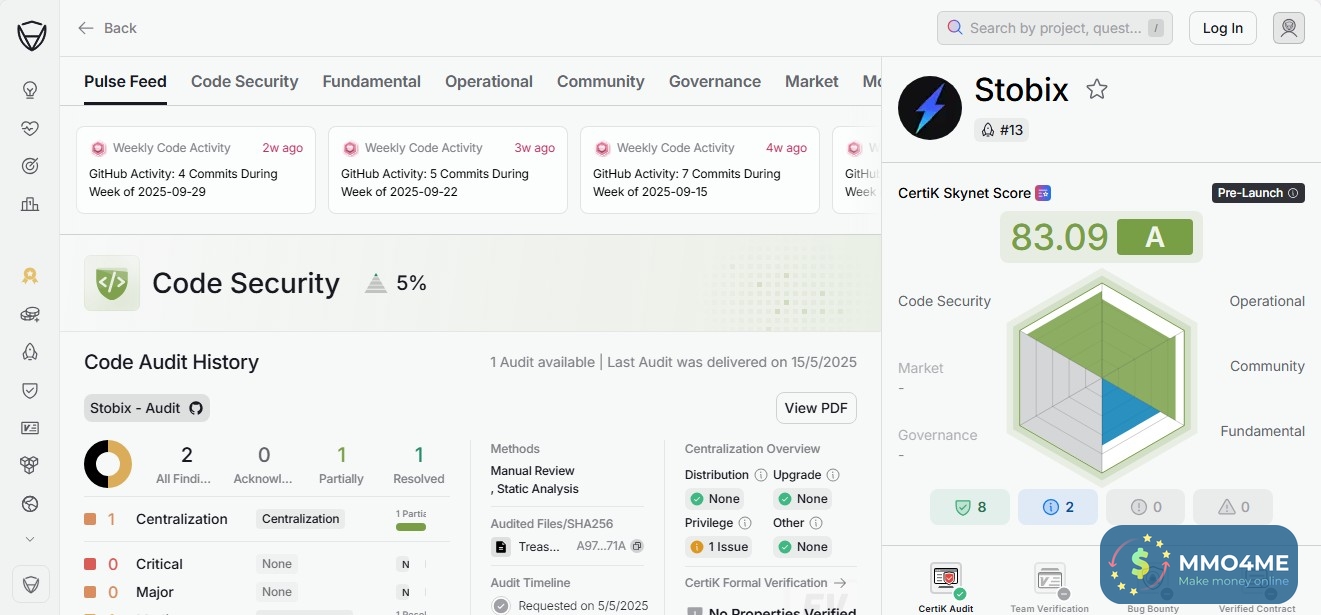Image resolution: width=1321 pixels, height=615 pixels.
Task: Open the 5 Commits week 2025-09-22 card
Action: click(x=448, y=170)
